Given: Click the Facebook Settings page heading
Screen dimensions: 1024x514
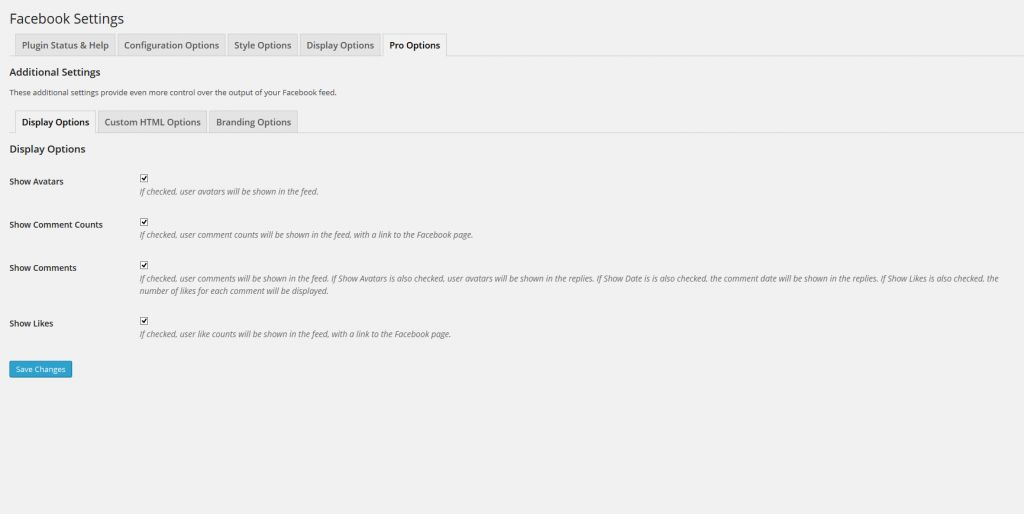Looking at the screenshot, I should pyautogui.click(x=67, y=18).
